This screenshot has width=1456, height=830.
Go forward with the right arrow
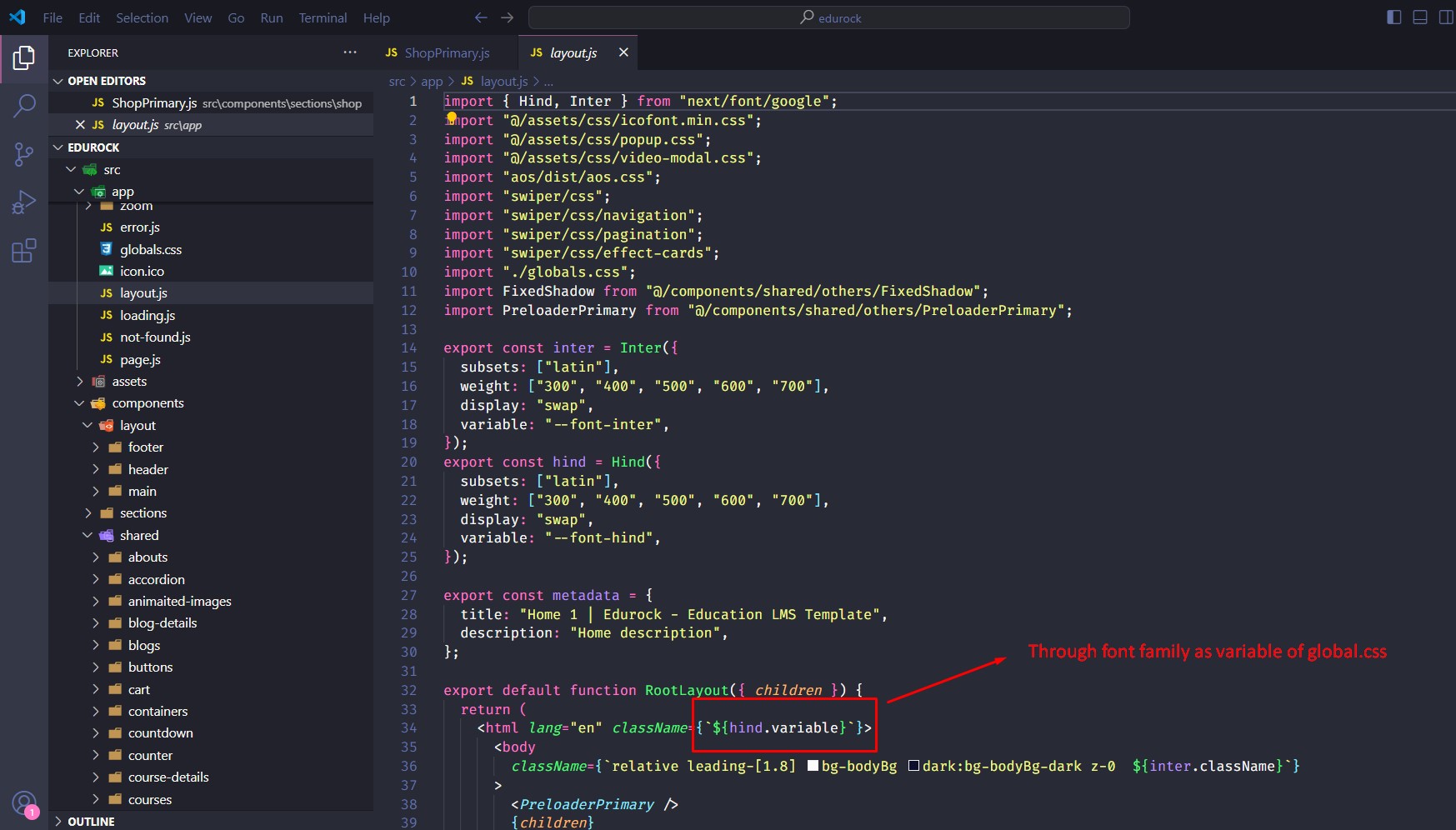pos(508,17)
